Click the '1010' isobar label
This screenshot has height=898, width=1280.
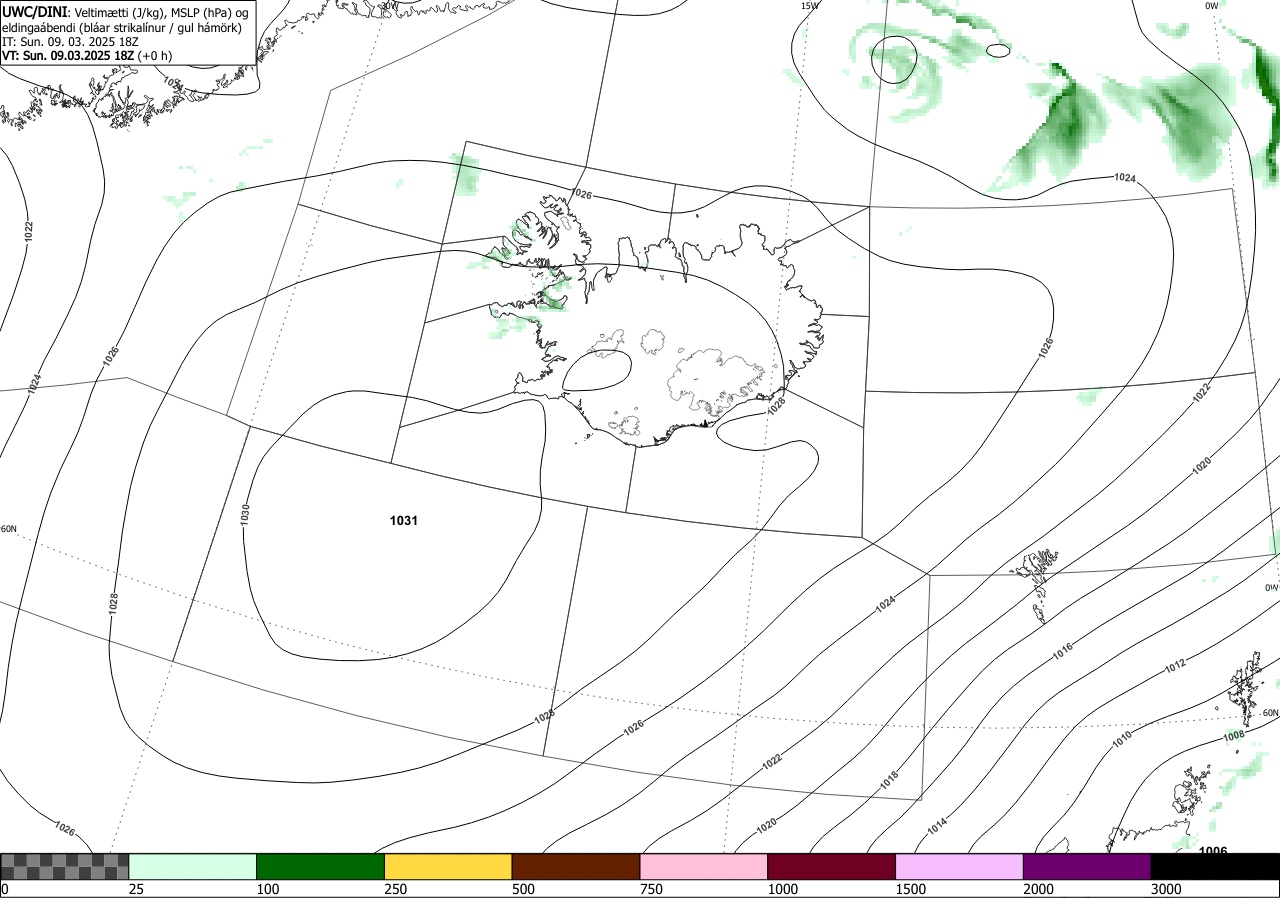click(1122, 741)
